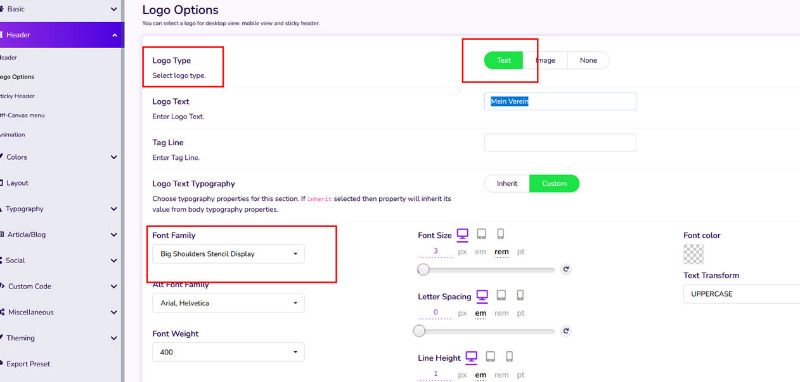The height and width of the screenshot is (382, 800).
Task: Click the Letter Spacing slider handle
Action: (x=419, y=331)
